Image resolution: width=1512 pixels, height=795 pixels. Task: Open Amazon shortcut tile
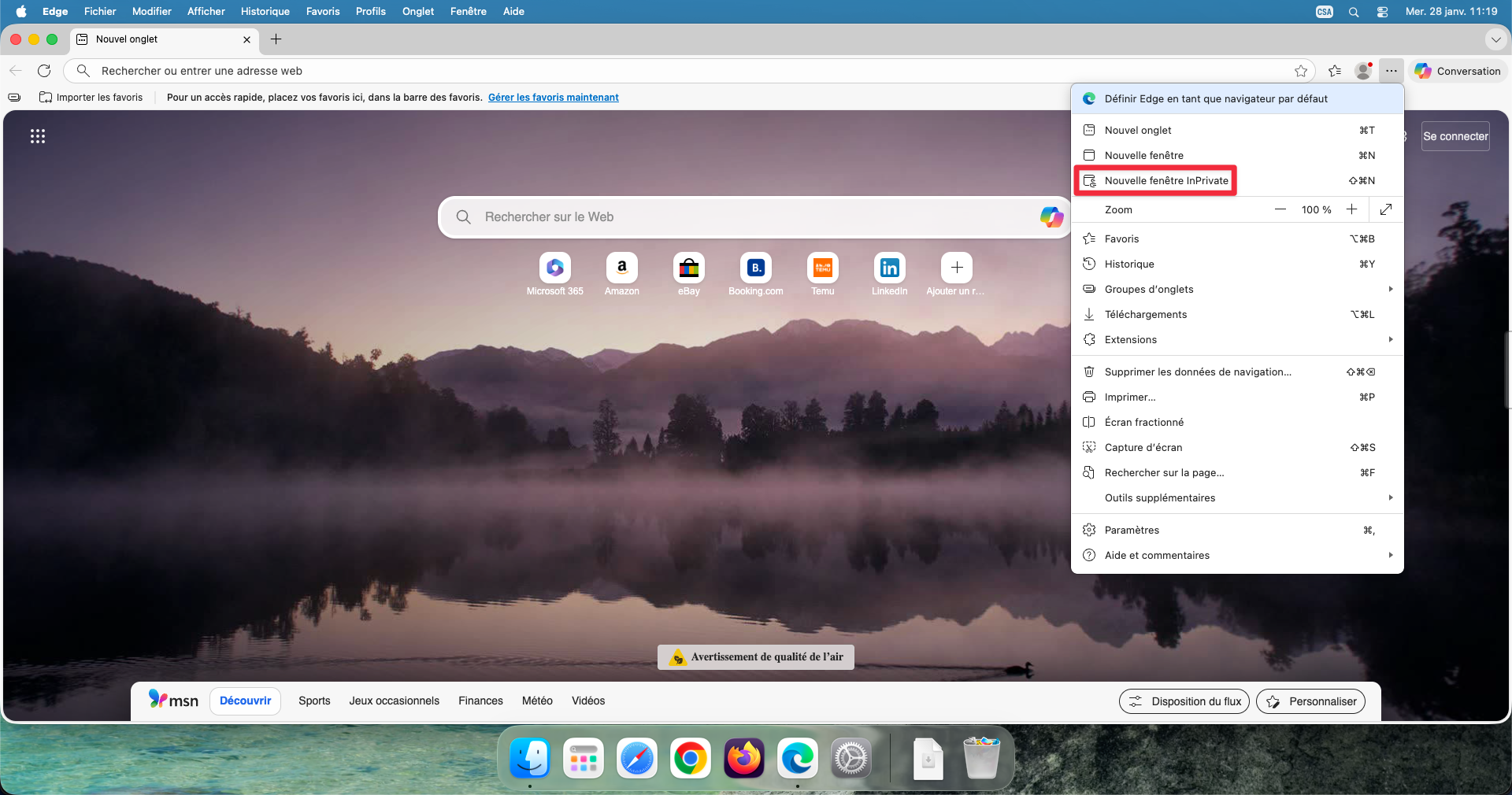[x=622, y=274]
